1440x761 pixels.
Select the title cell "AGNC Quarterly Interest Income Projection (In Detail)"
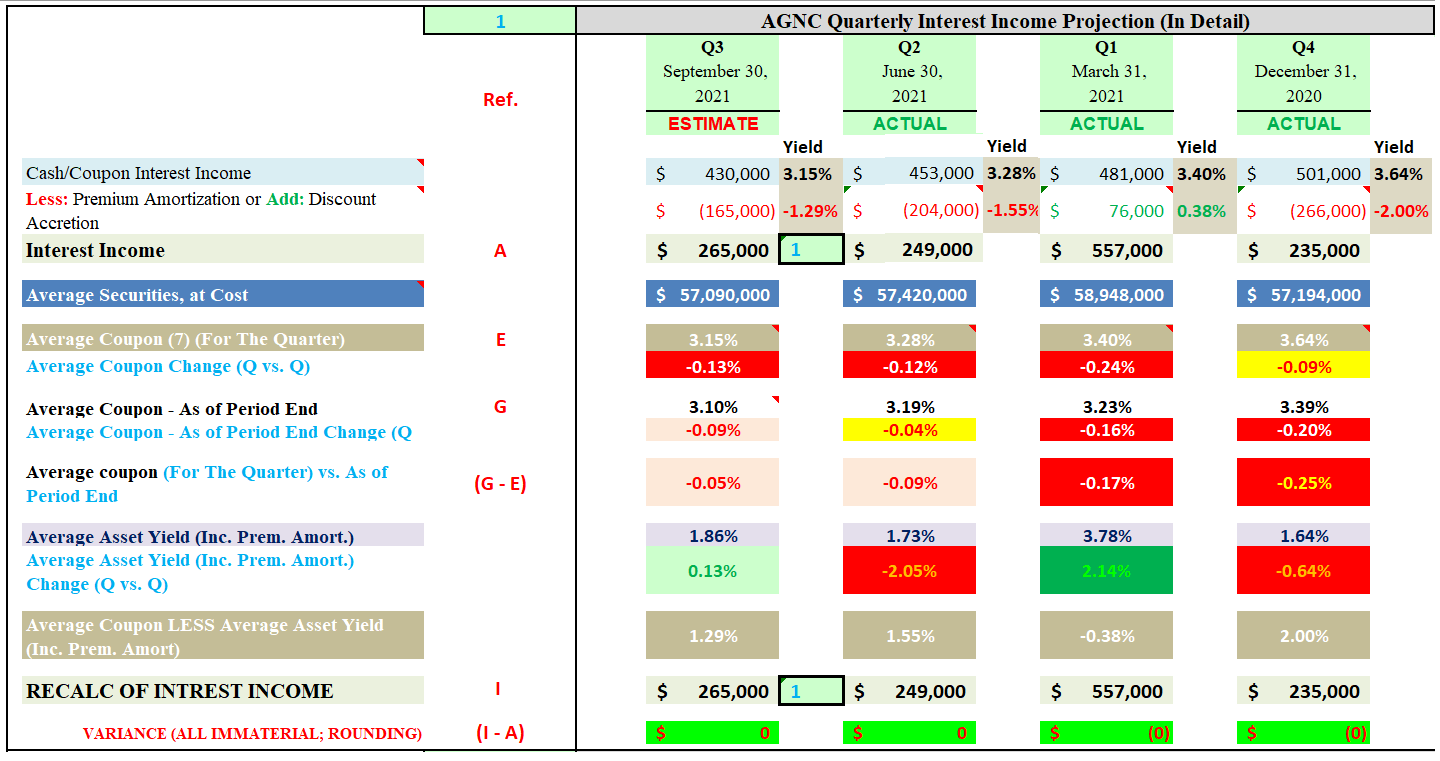coord(1005,21)
